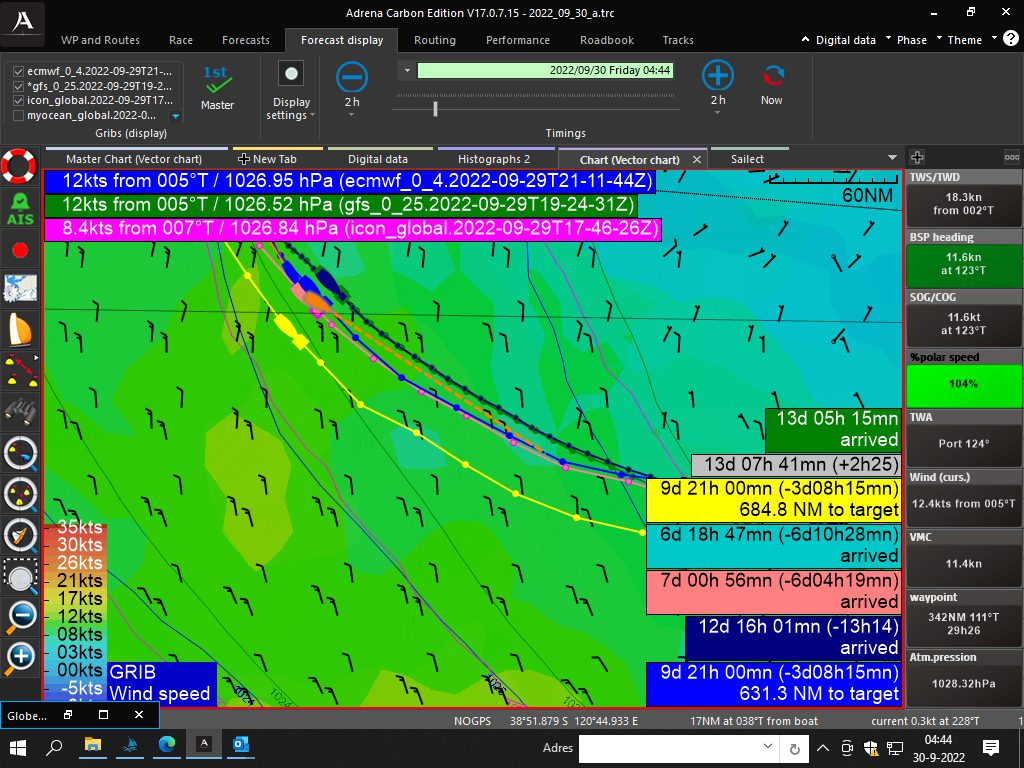This screenshot has height=768, width=1024.
Task: Click the red record track button
Action: click(19, 249)
